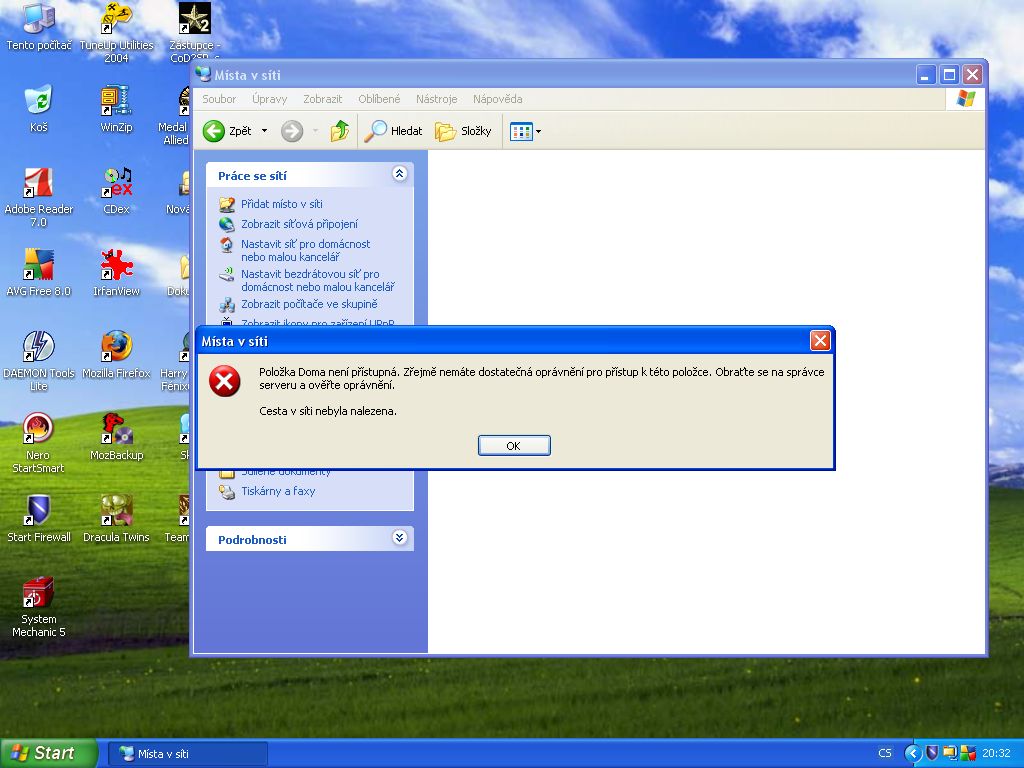This screenshot has width=1024, height=768.
Task: Open the Zpět history dropdown arrow
Action: pos(264,131)
